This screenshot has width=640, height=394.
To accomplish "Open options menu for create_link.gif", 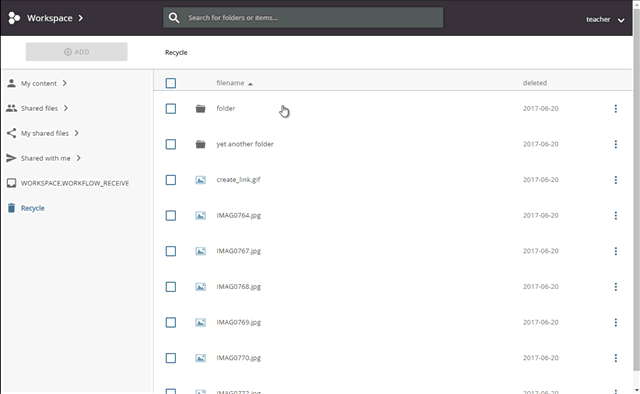I will click(616, 180).
